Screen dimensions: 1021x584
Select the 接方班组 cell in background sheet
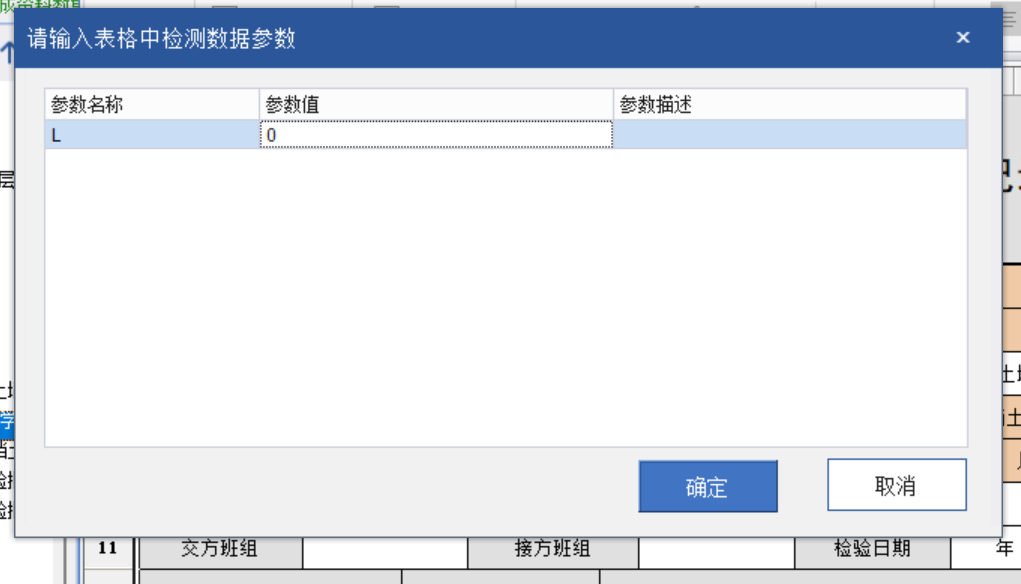point(553,551)
